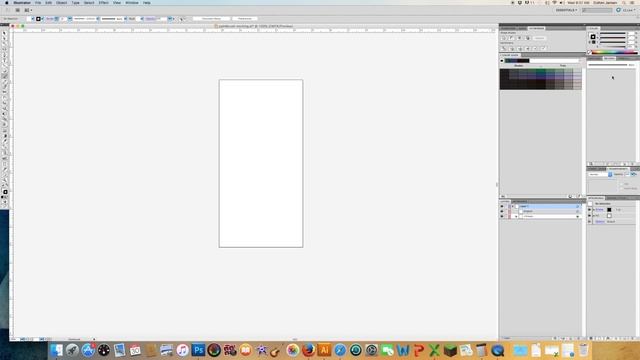Image resolution: width=640 pixels, height=360 pixels.
Task: Click the Trim pathfinder icon
Action: 511,48
